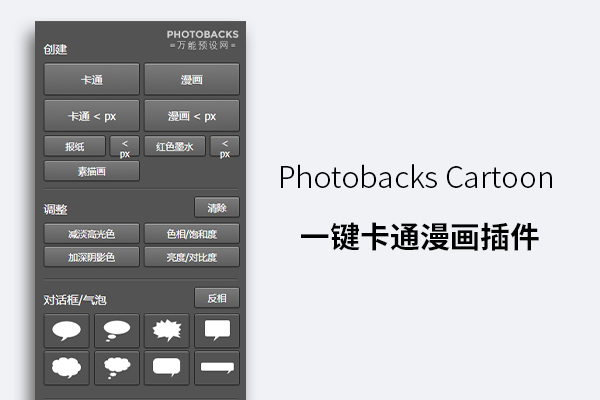Viewport: 600px width, 400px height.
Task: Click < px button beside 红色墨水
Action: 225,146
